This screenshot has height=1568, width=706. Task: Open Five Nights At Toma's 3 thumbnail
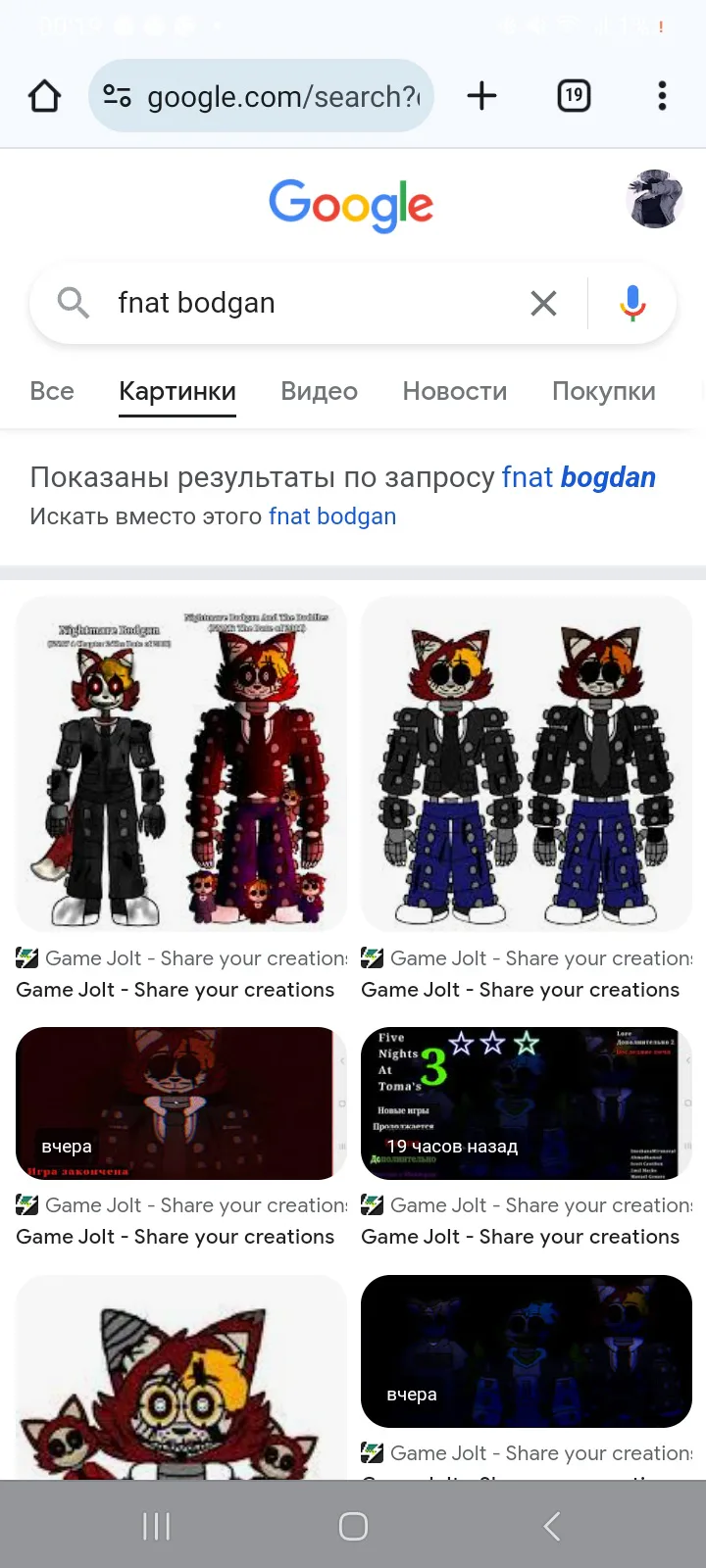pyautogui.click(x=527, y=1103)
